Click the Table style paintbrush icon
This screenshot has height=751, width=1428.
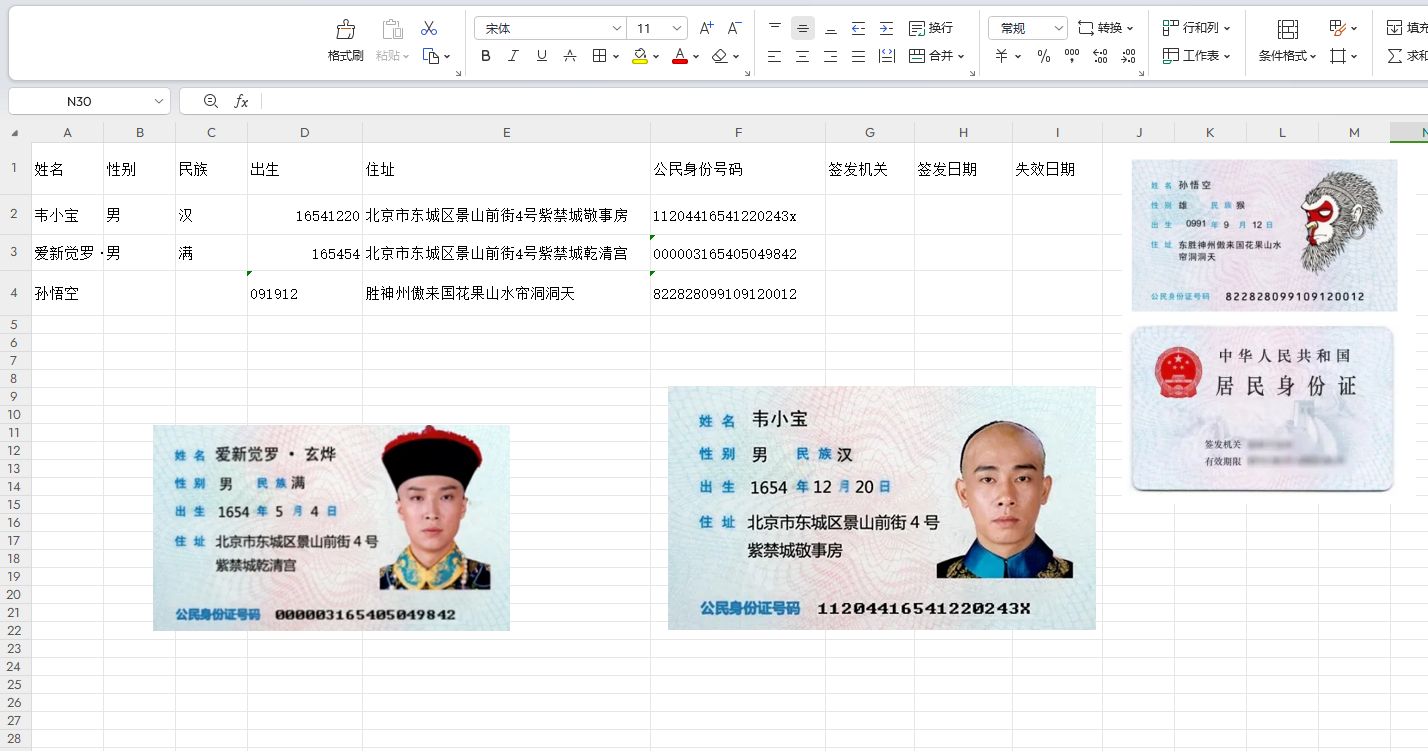click(1338, 28)
